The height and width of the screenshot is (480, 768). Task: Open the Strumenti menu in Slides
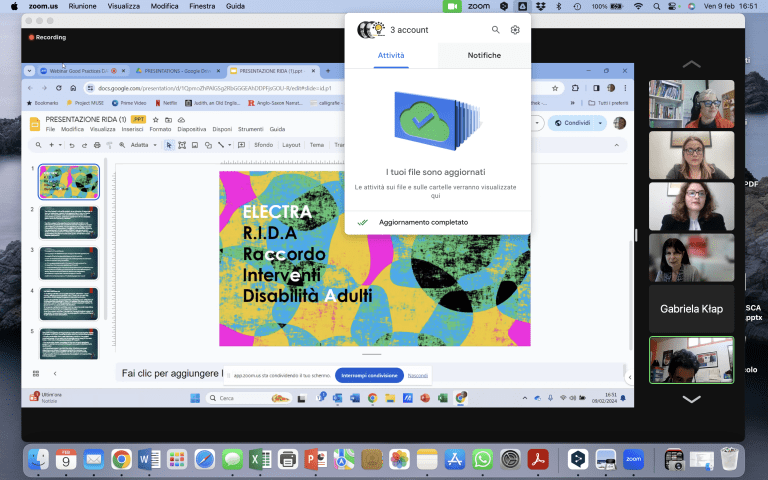pyautogui.click(x=250, y=129)
